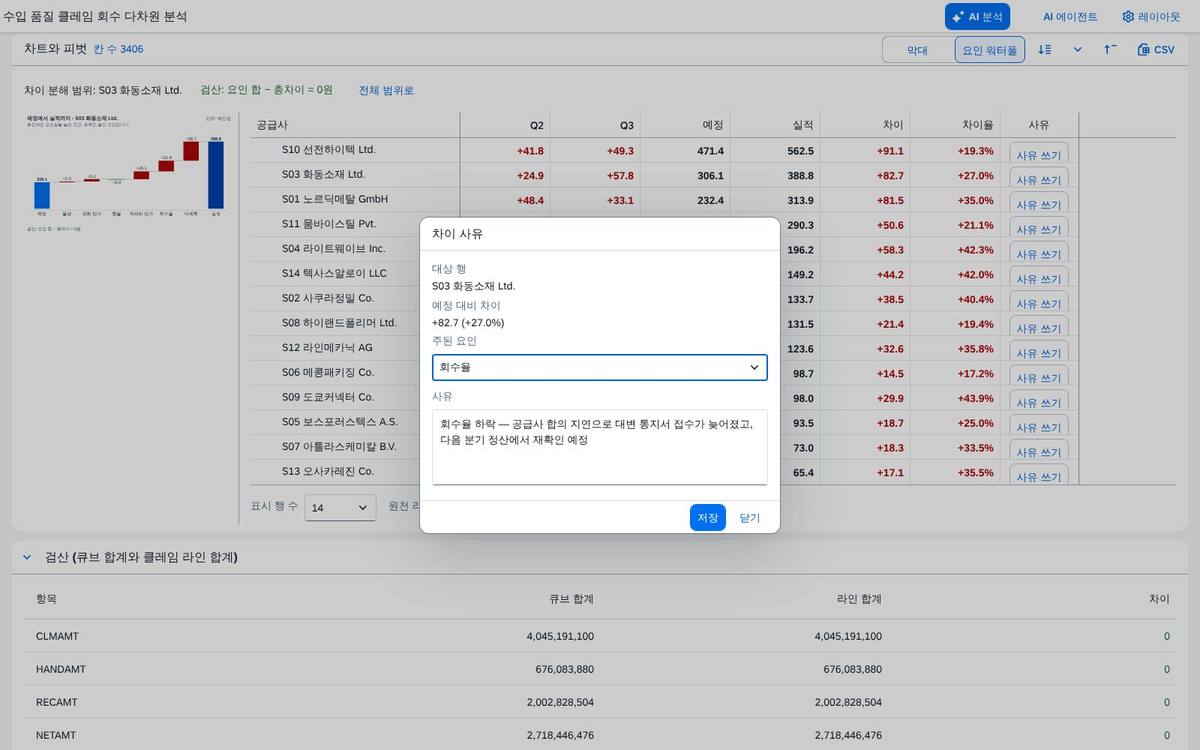The height and width of the screenshot is (750, 1200).
Task: Open 표시 행 수 dropdown showing 14
Action: [x=340, y=508]
